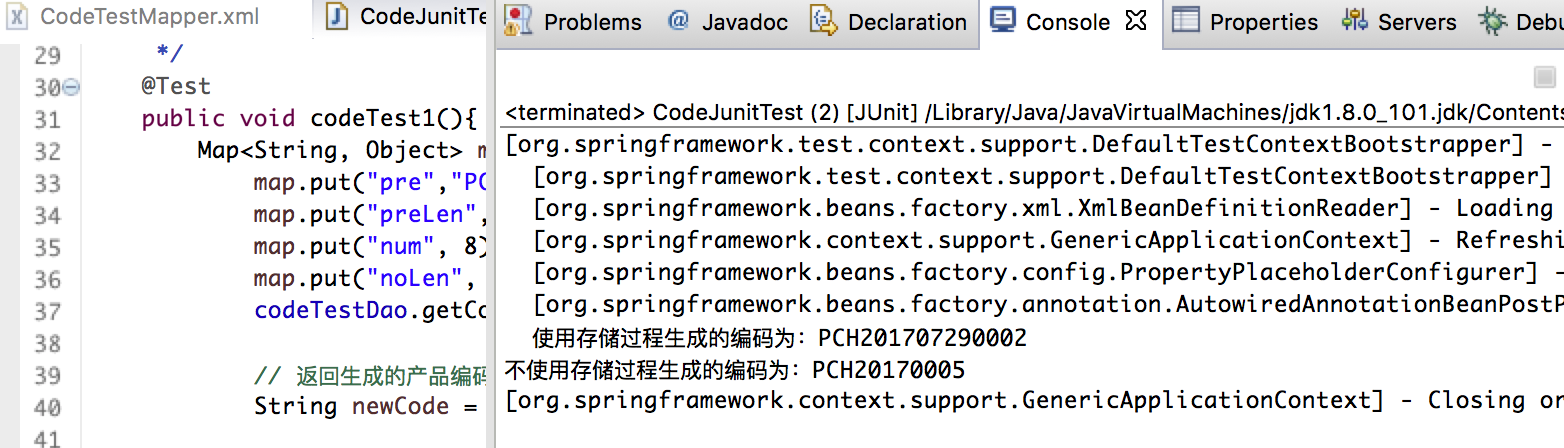The width and height of the screenshot is (1564, 448).
Task: Click the CodeJunitTest Java file icon
Action: (x=338, y=17)
